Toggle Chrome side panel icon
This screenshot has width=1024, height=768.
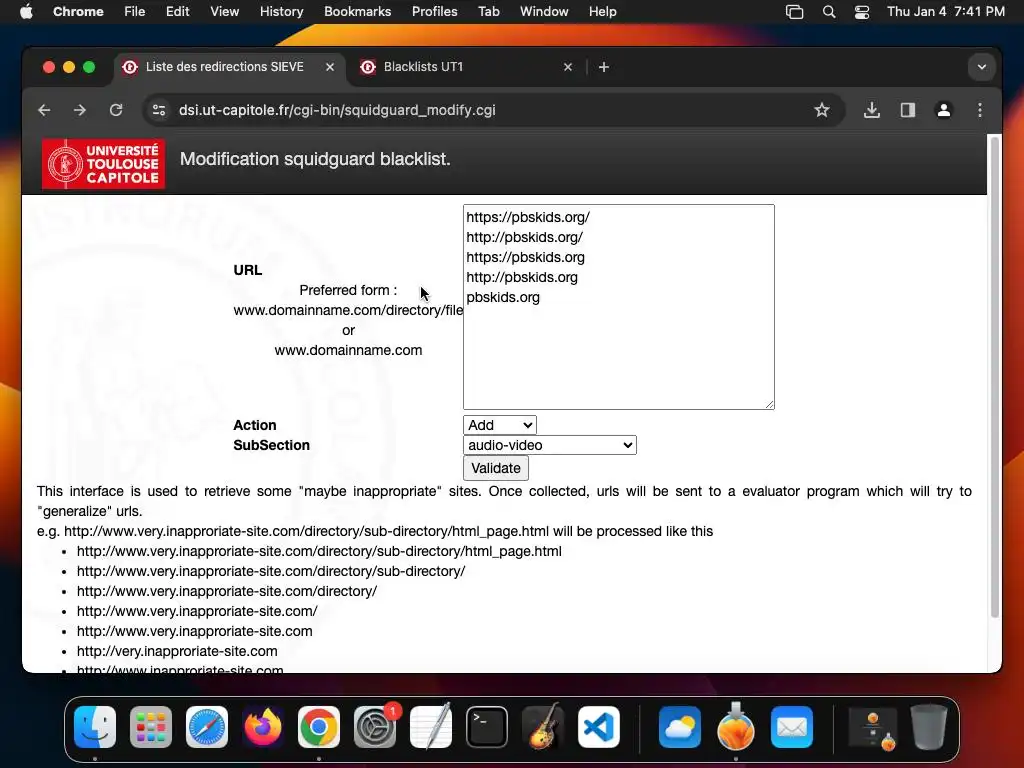coord(908,110)
